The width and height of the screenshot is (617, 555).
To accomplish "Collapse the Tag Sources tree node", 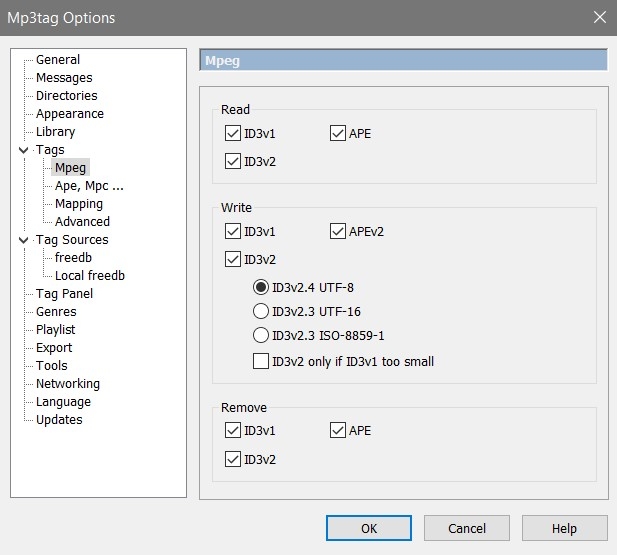I will tap(24, 240).
